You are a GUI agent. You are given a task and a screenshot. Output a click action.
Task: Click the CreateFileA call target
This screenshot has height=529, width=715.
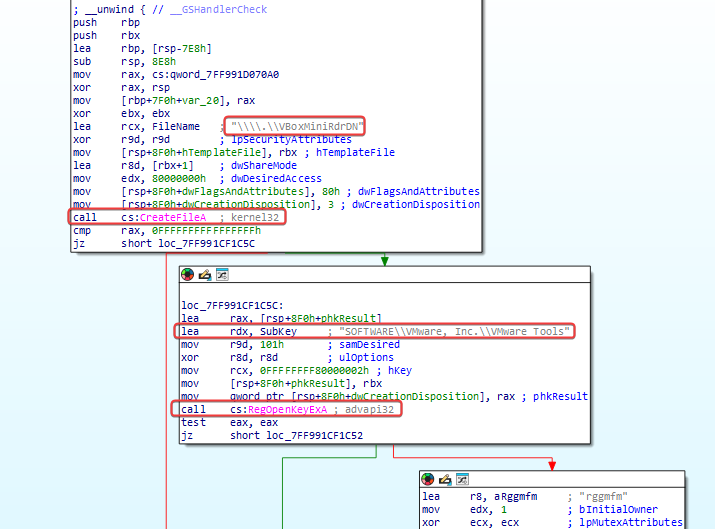click(x=173, y=218)
